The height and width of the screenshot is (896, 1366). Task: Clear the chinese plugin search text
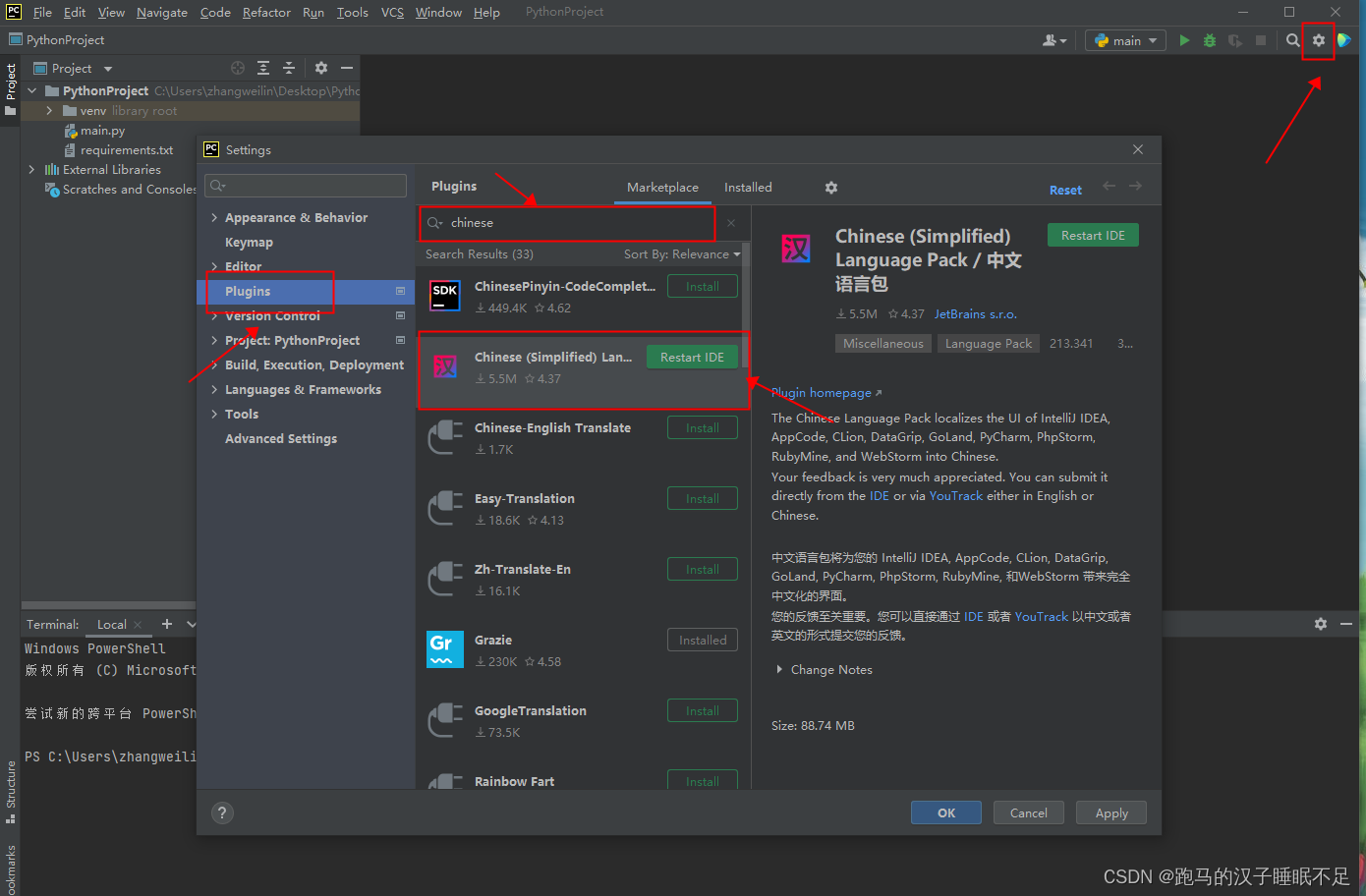click(x=731, y=223)
